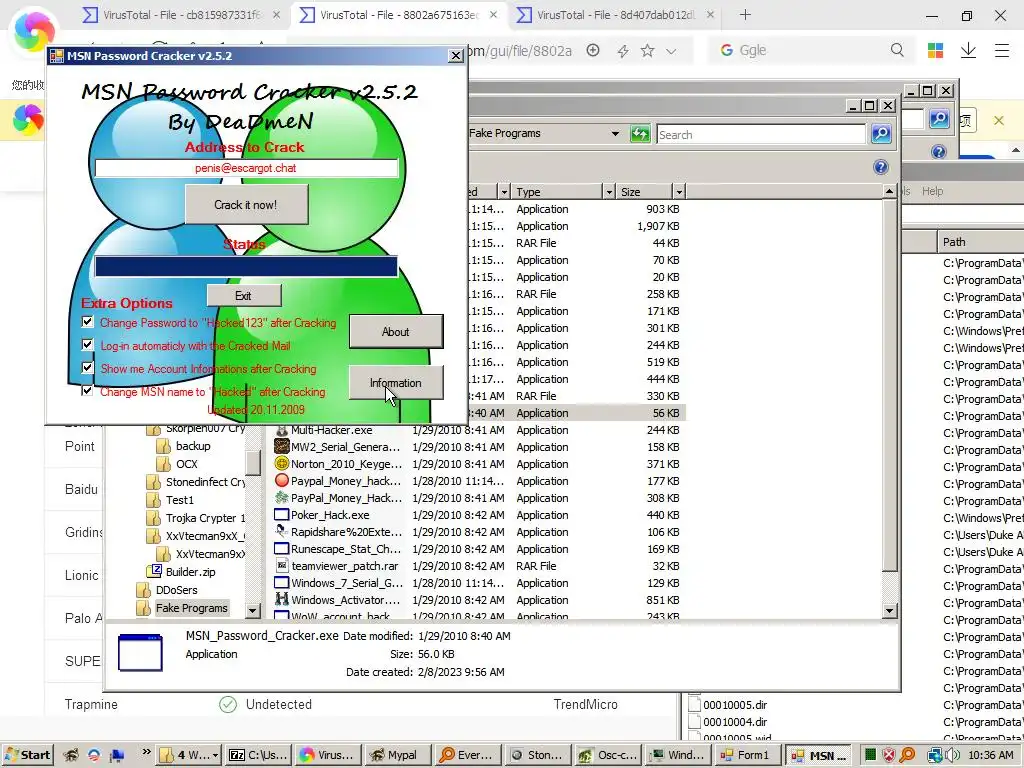
Task: Click the blue help icon in Explorer window
Action: [880, 167]
